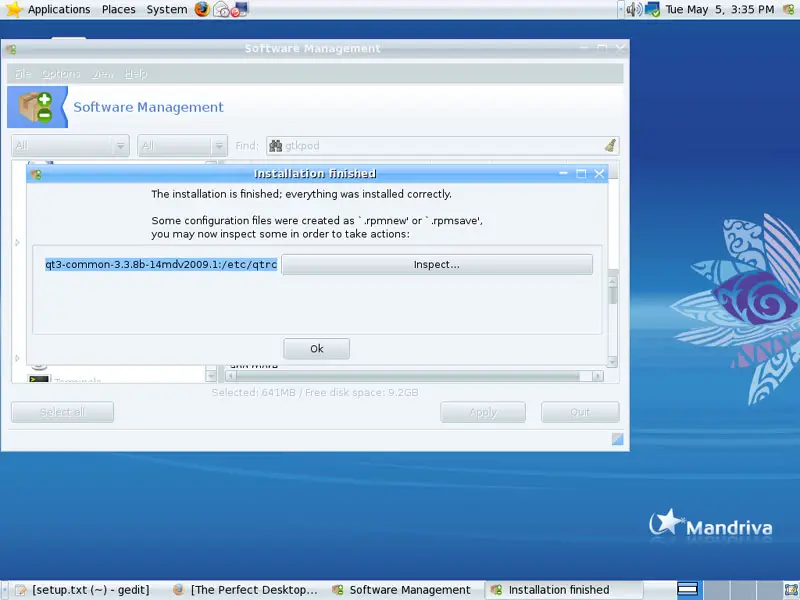
Task: Open File menu in Software Management
Action: 23,74
